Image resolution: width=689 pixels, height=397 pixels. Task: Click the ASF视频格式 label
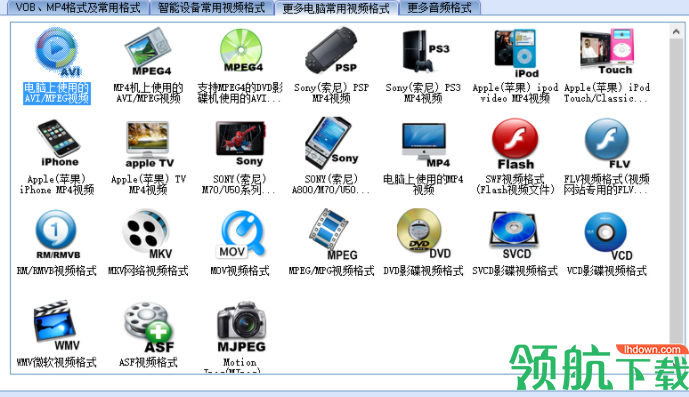pos(148,362)
